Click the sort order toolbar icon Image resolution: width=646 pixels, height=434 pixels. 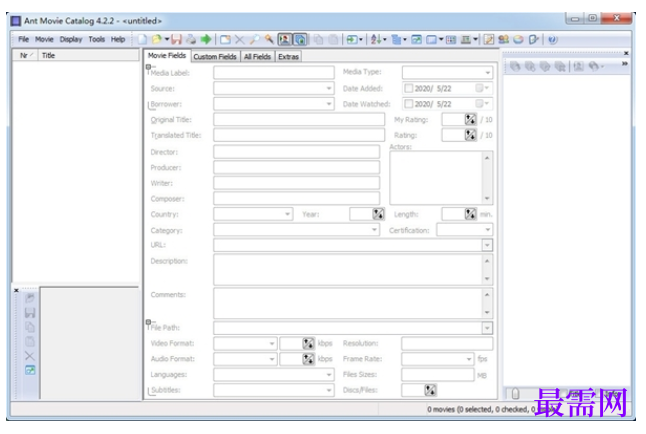click(376, 40)
